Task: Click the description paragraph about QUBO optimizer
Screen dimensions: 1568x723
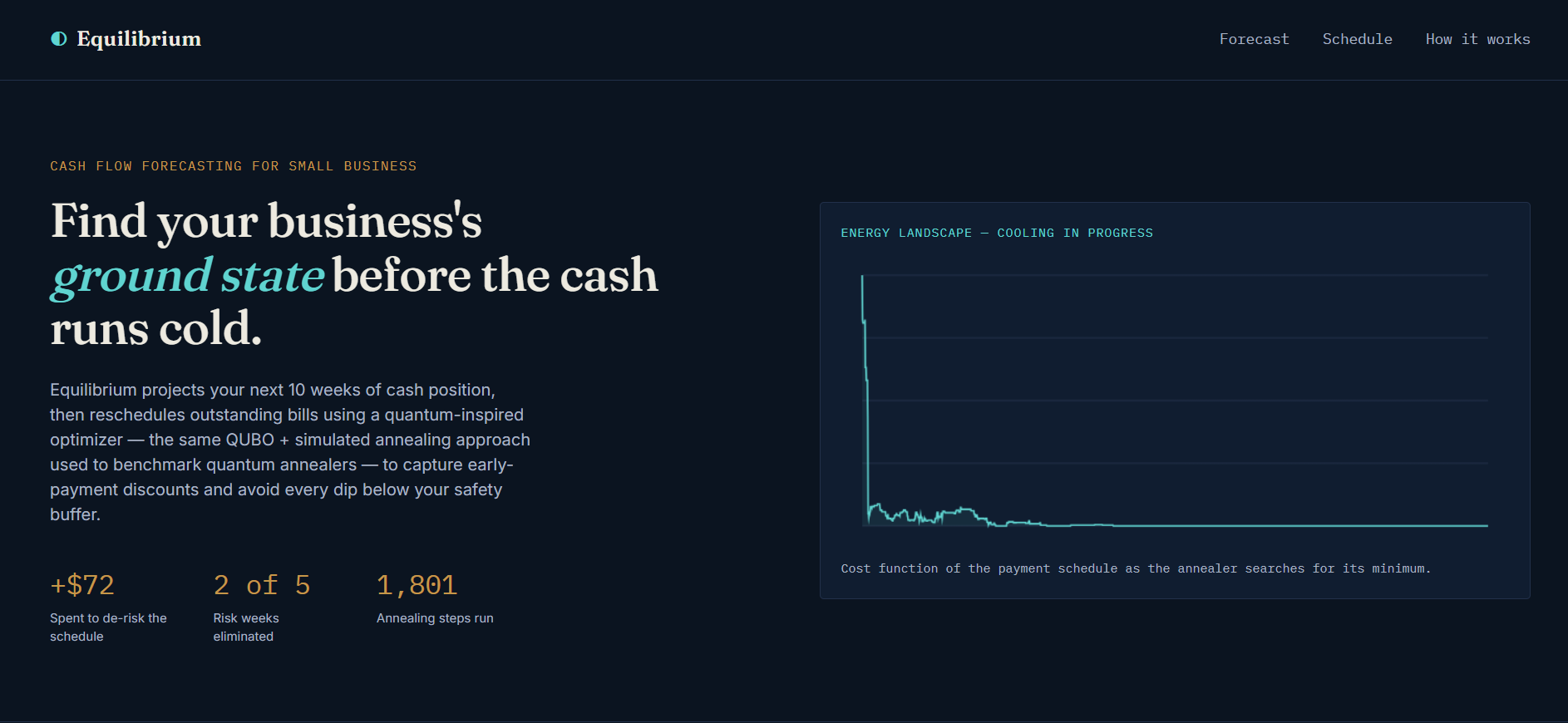Action: 290,452
